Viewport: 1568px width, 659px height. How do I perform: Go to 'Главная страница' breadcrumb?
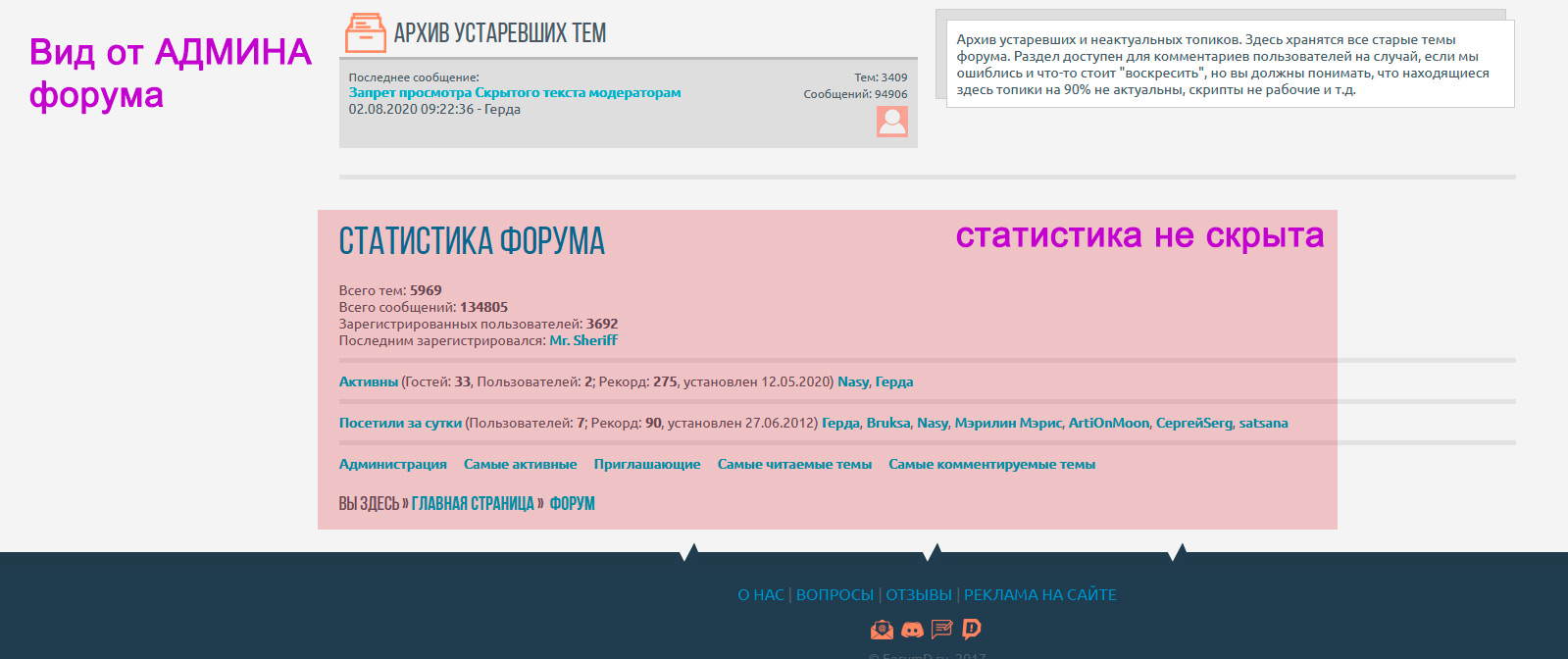click(x=473, y=504)
